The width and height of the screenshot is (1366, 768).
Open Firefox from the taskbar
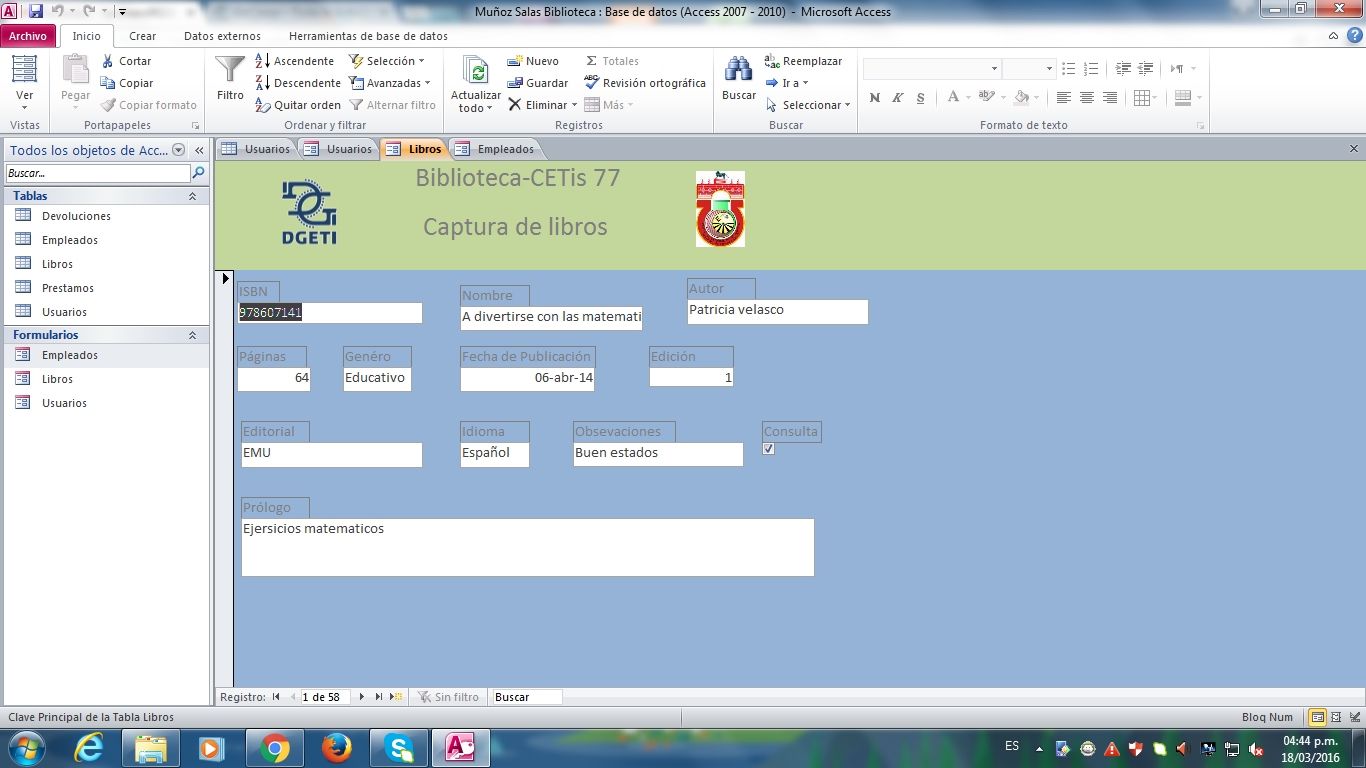(x=337, y=748)
